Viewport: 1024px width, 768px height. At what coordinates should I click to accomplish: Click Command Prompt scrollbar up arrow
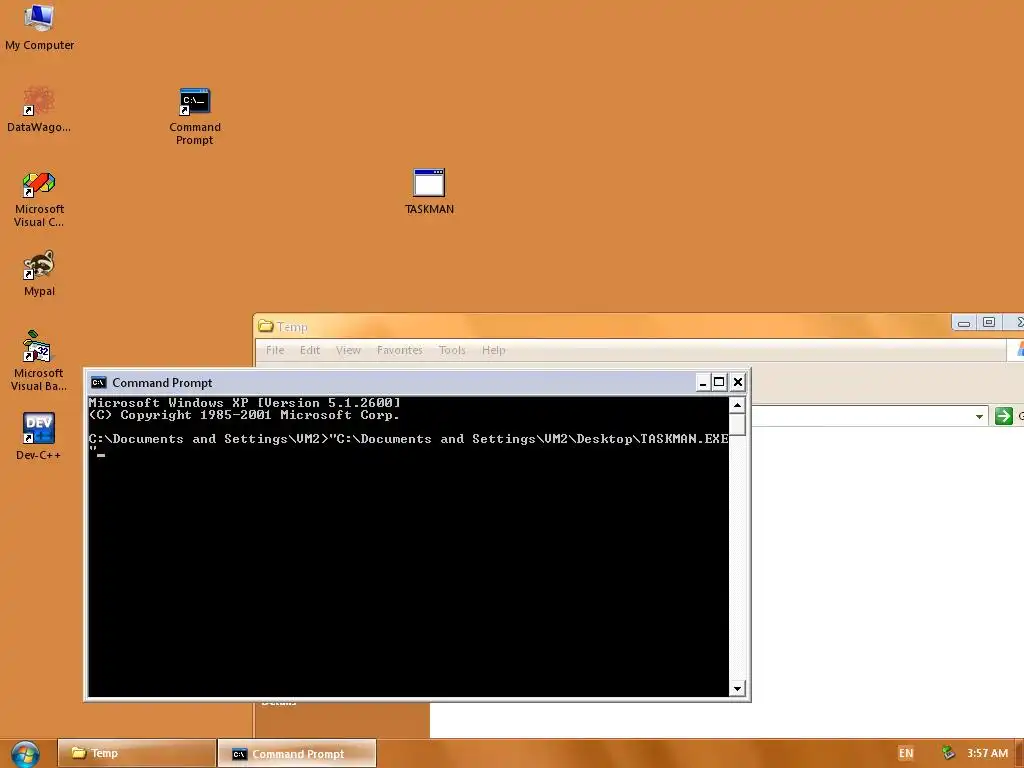coord(737,405)
